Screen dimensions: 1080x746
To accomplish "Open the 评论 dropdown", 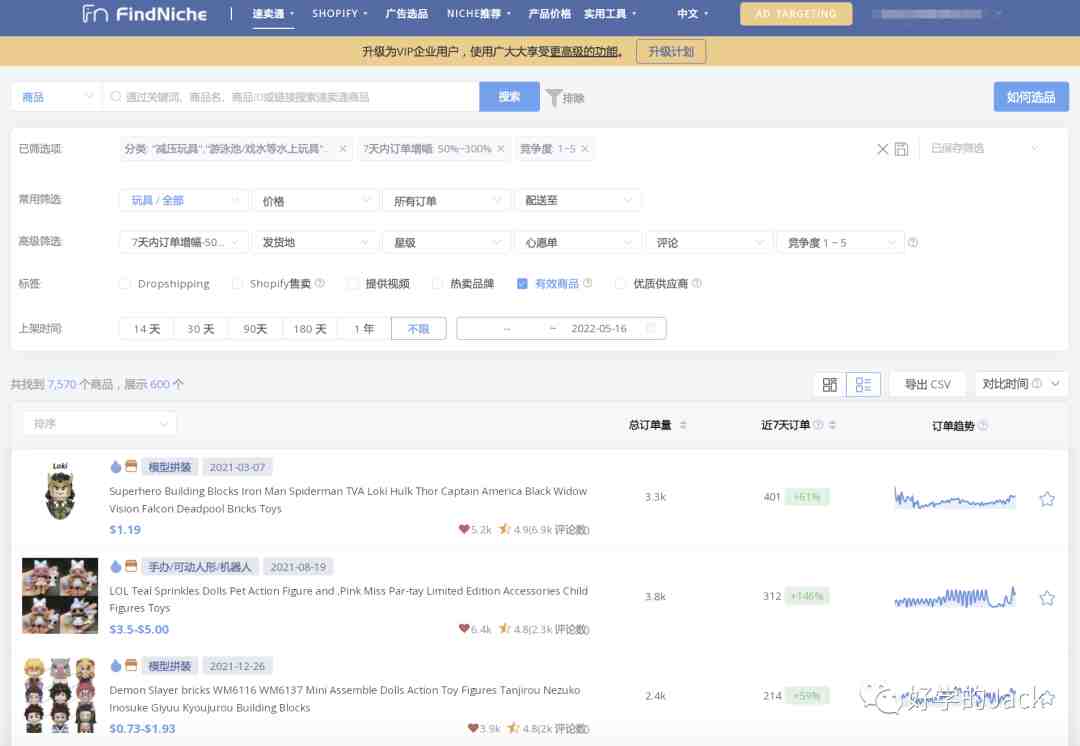I will (709, 242).
